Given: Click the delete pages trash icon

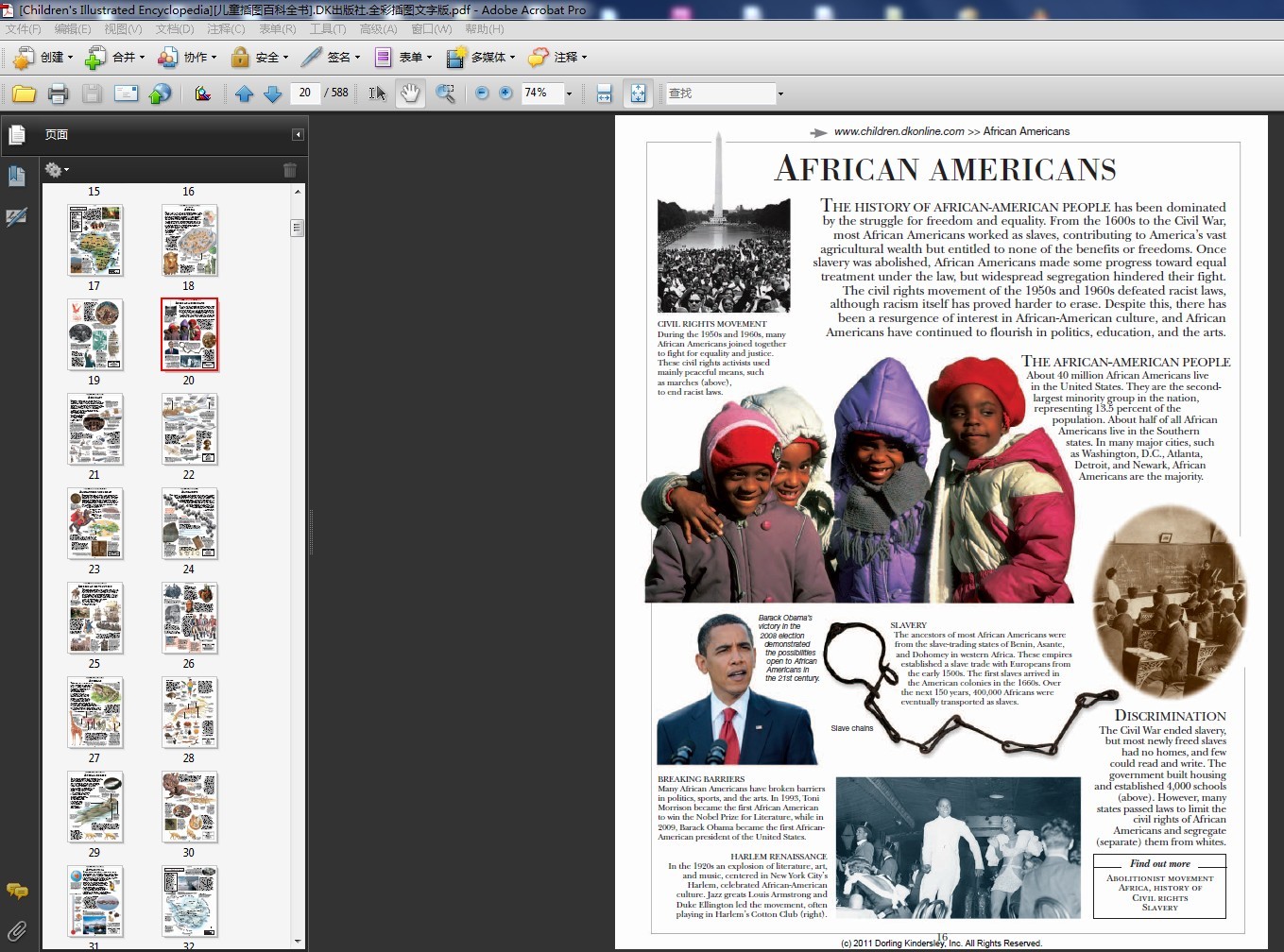Looking at the screenshot, I should [290, 170].
